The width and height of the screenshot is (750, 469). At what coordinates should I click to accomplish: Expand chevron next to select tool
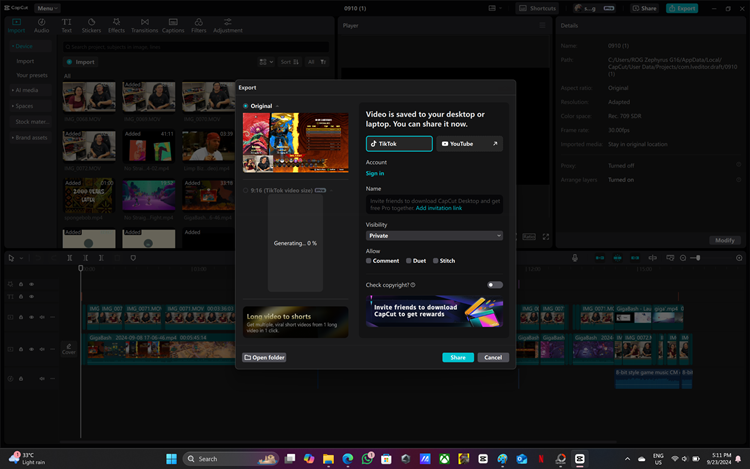22,258
